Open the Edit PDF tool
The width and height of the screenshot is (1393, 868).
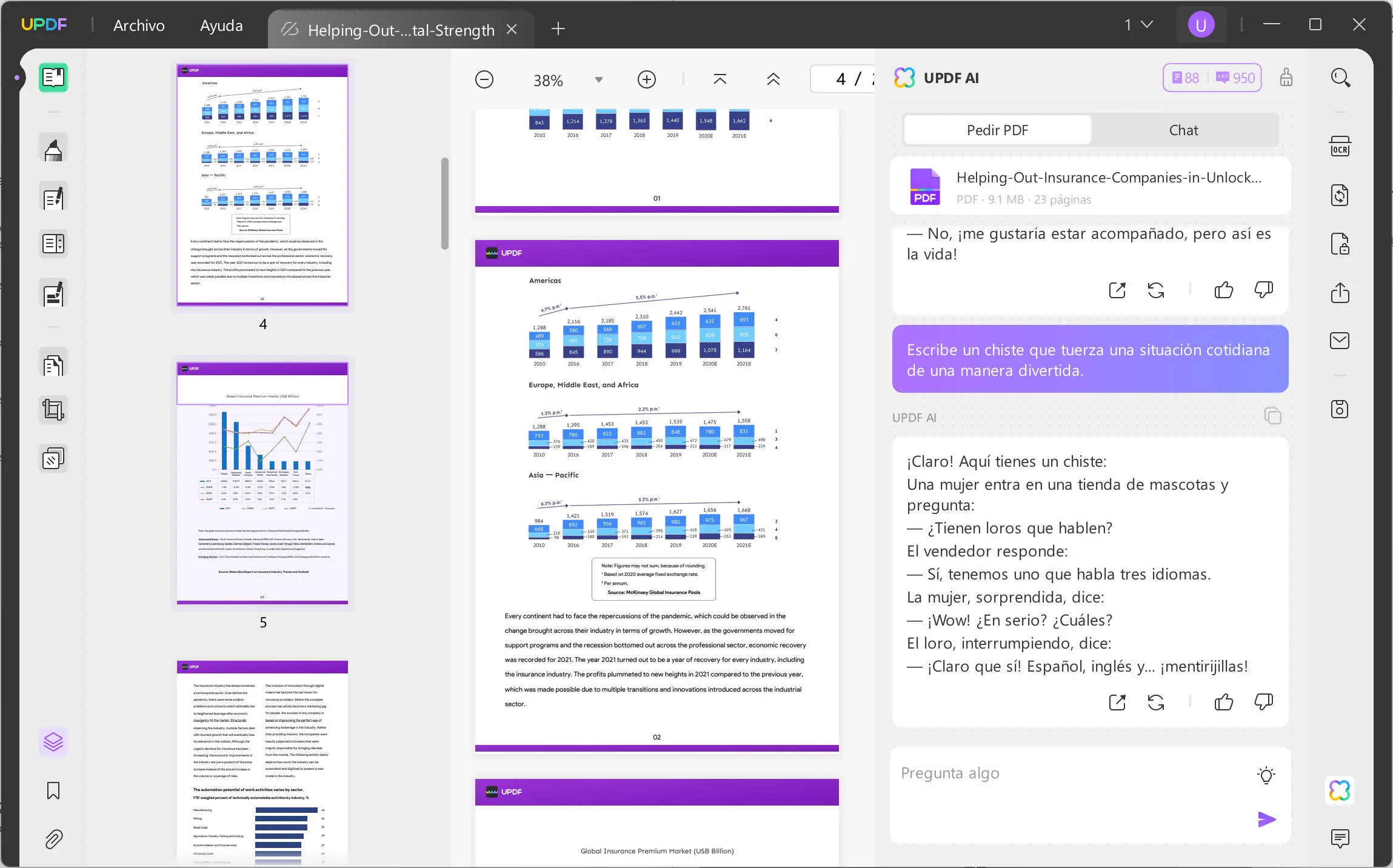[53, 197]
